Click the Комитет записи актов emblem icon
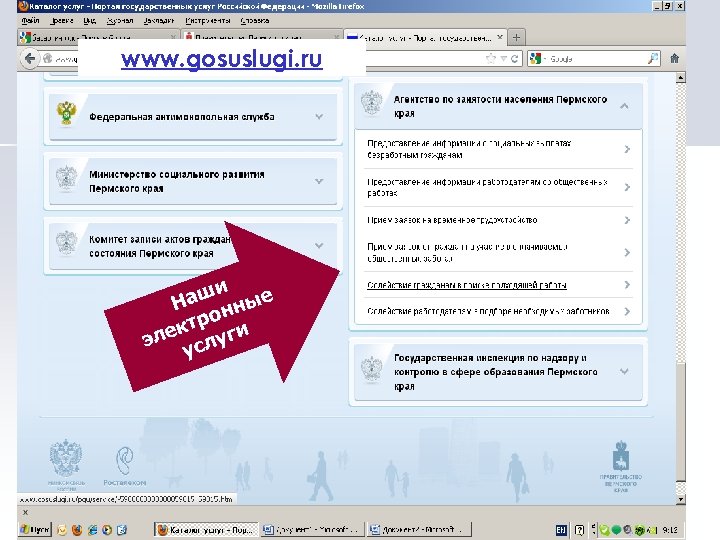The height and width of the screenshot is (540, 720). point(67,243)
